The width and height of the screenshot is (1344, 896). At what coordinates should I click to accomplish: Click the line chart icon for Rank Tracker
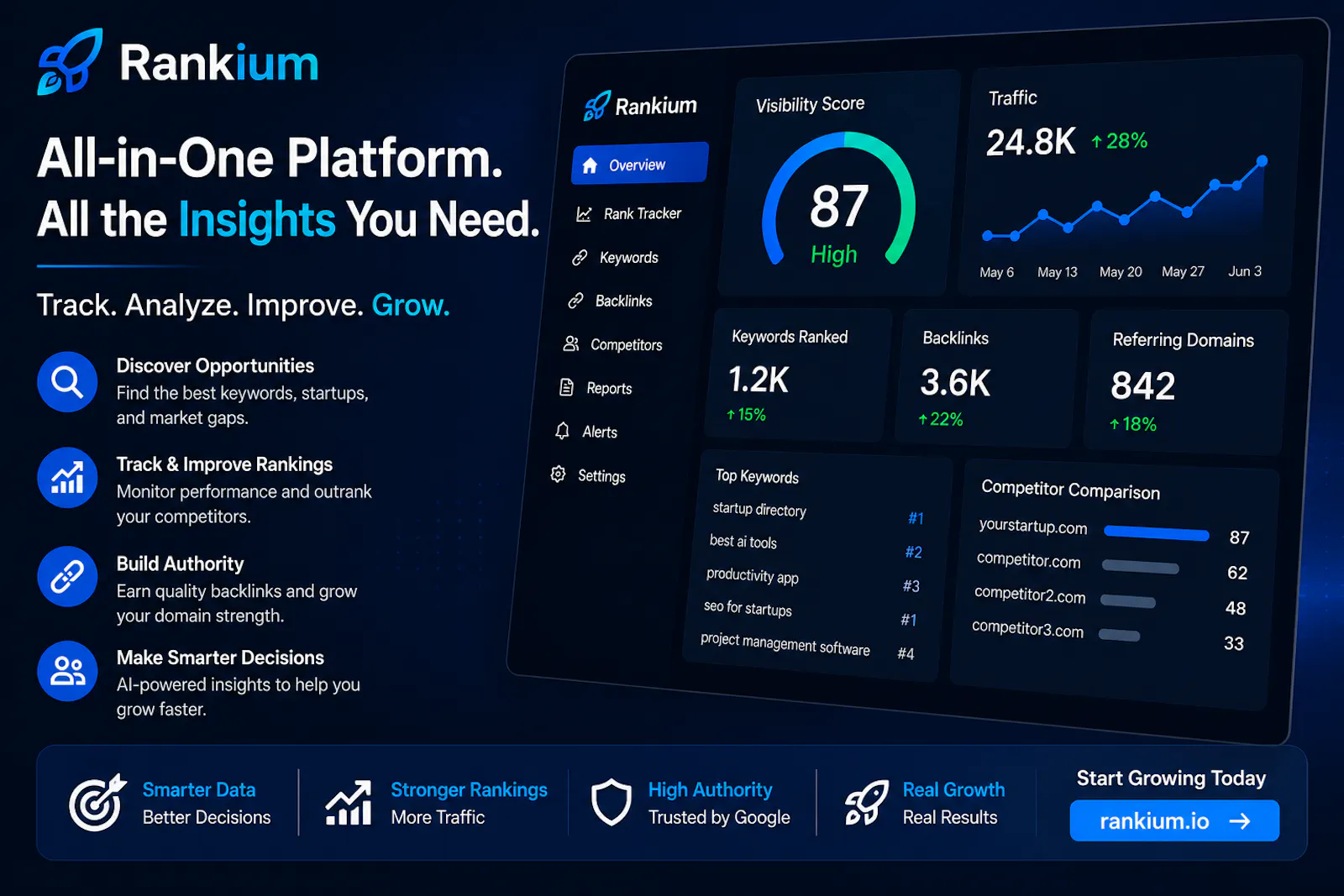(584, 214)
